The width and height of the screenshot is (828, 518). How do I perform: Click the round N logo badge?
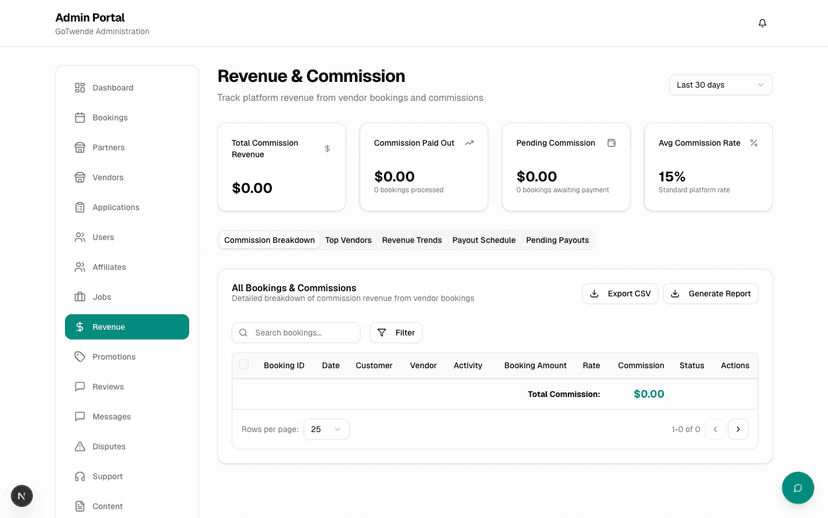(x=22, y=496)
